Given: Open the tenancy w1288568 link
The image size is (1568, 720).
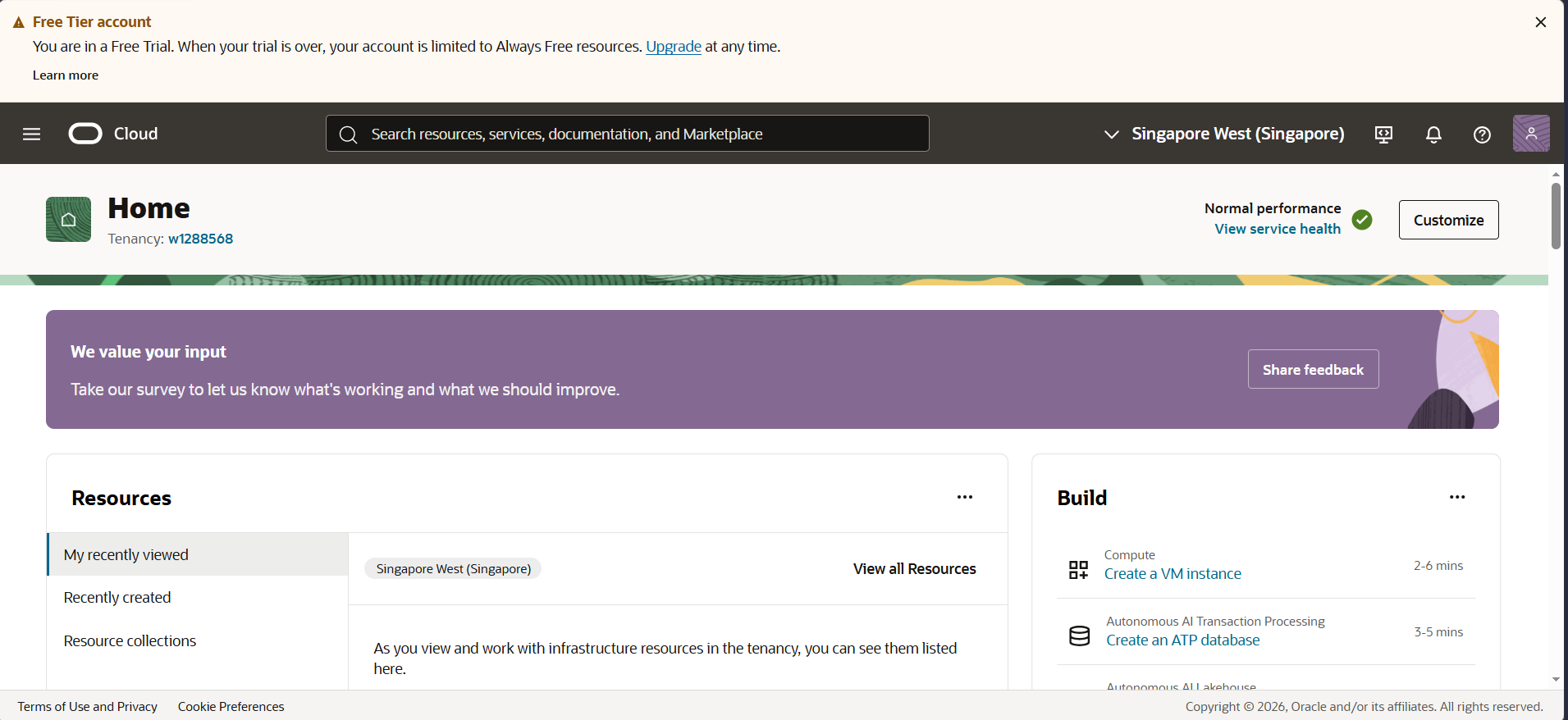Looking at the screenshot, I should tap(200, 239).
